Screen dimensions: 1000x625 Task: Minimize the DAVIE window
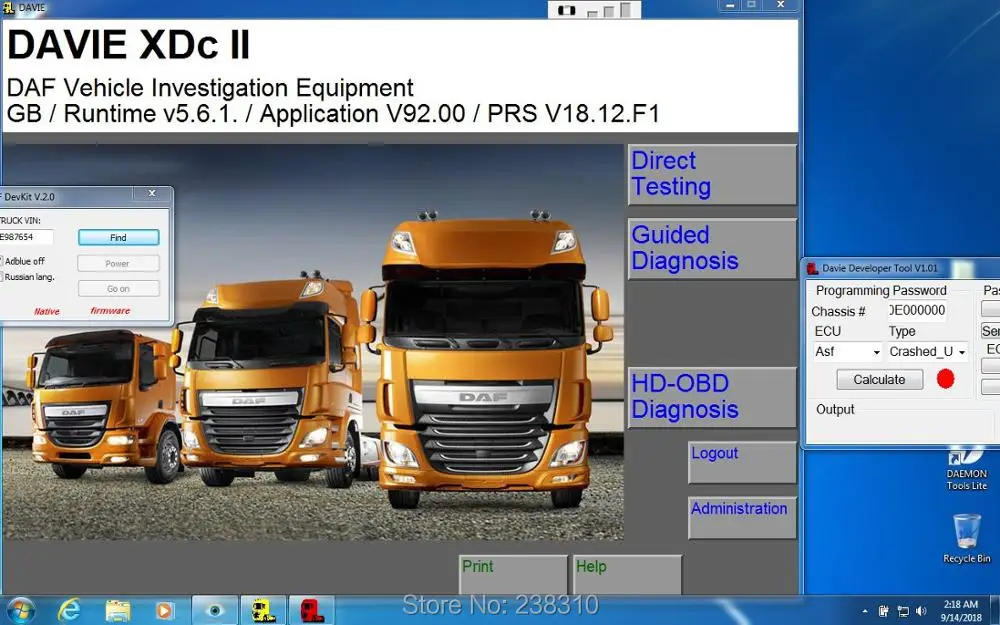tap(730, 5)
